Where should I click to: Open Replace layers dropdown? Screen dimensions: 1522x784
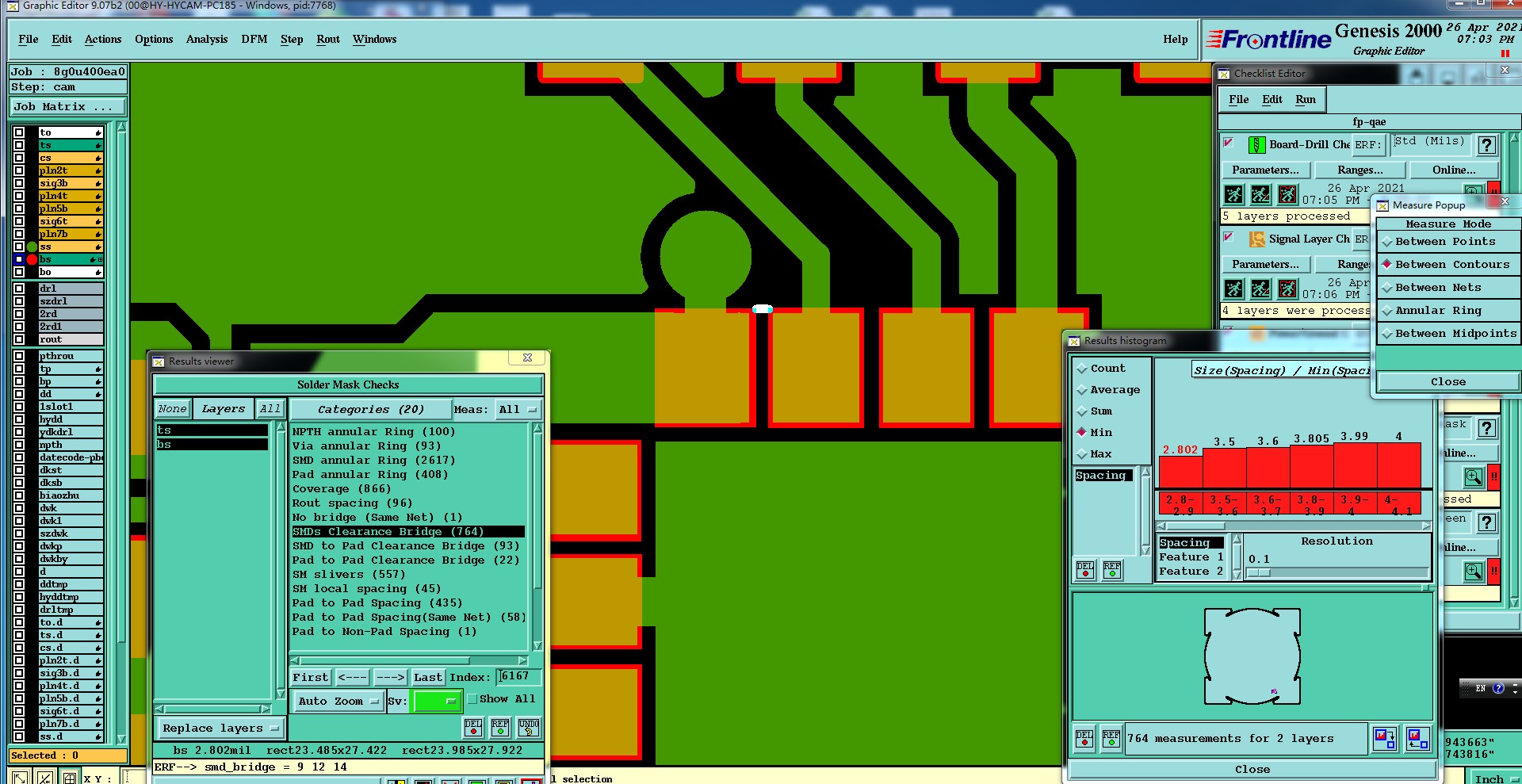coord(220,729)
